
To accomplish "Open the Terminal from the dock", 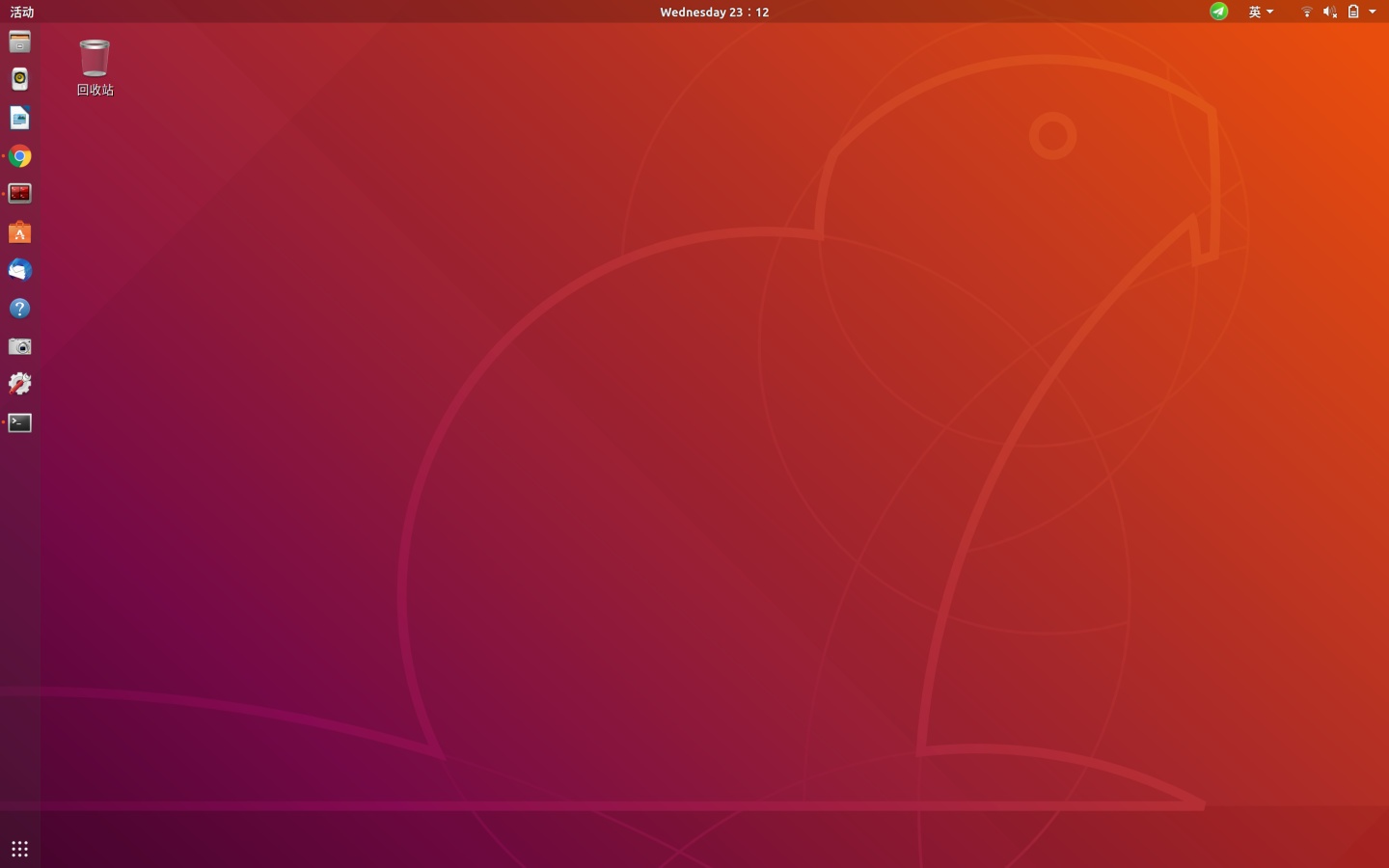I will (x=19, y=422).
